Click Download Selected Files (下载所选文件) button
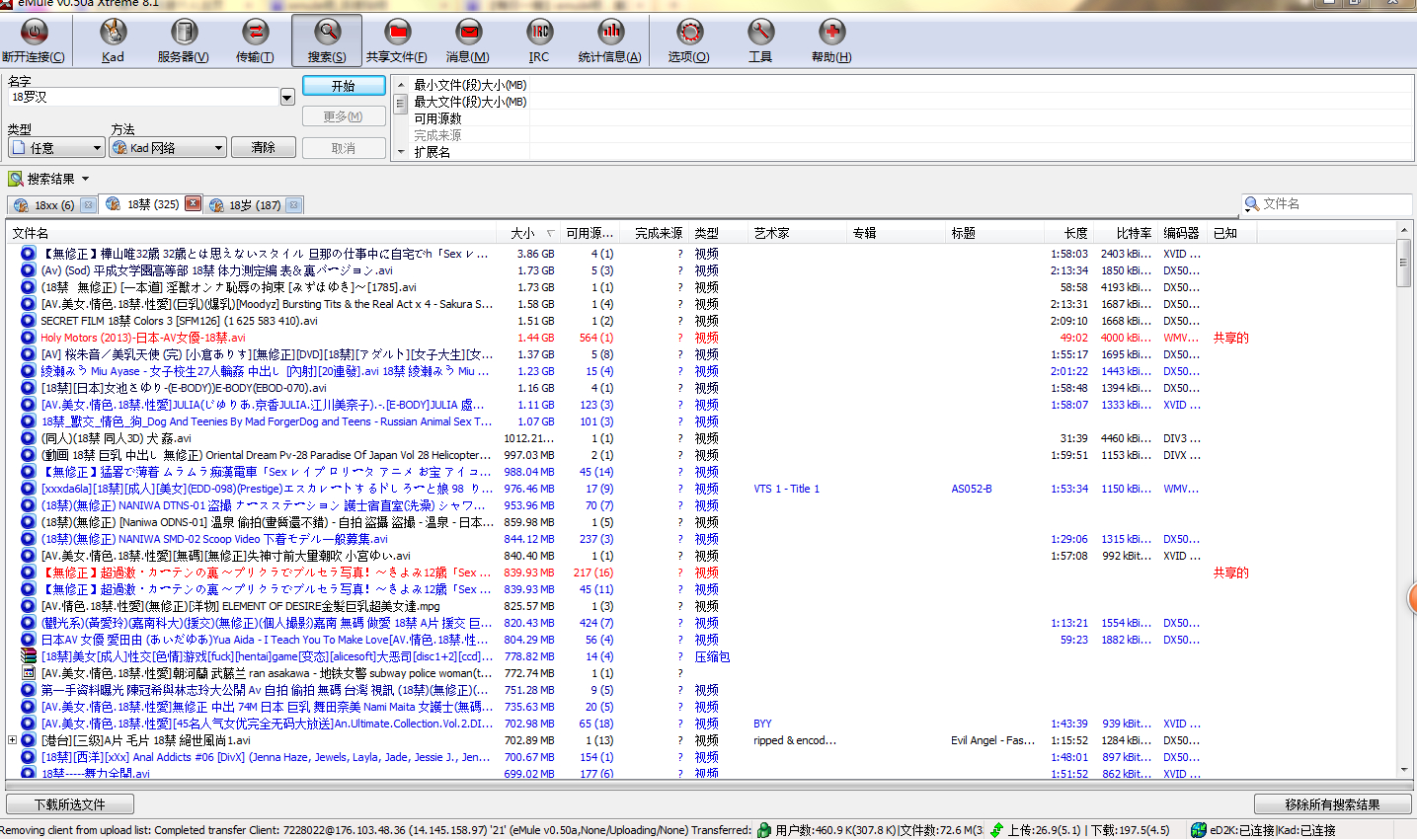Viewport: 1417px width, 840px height. tap(70, 804)
